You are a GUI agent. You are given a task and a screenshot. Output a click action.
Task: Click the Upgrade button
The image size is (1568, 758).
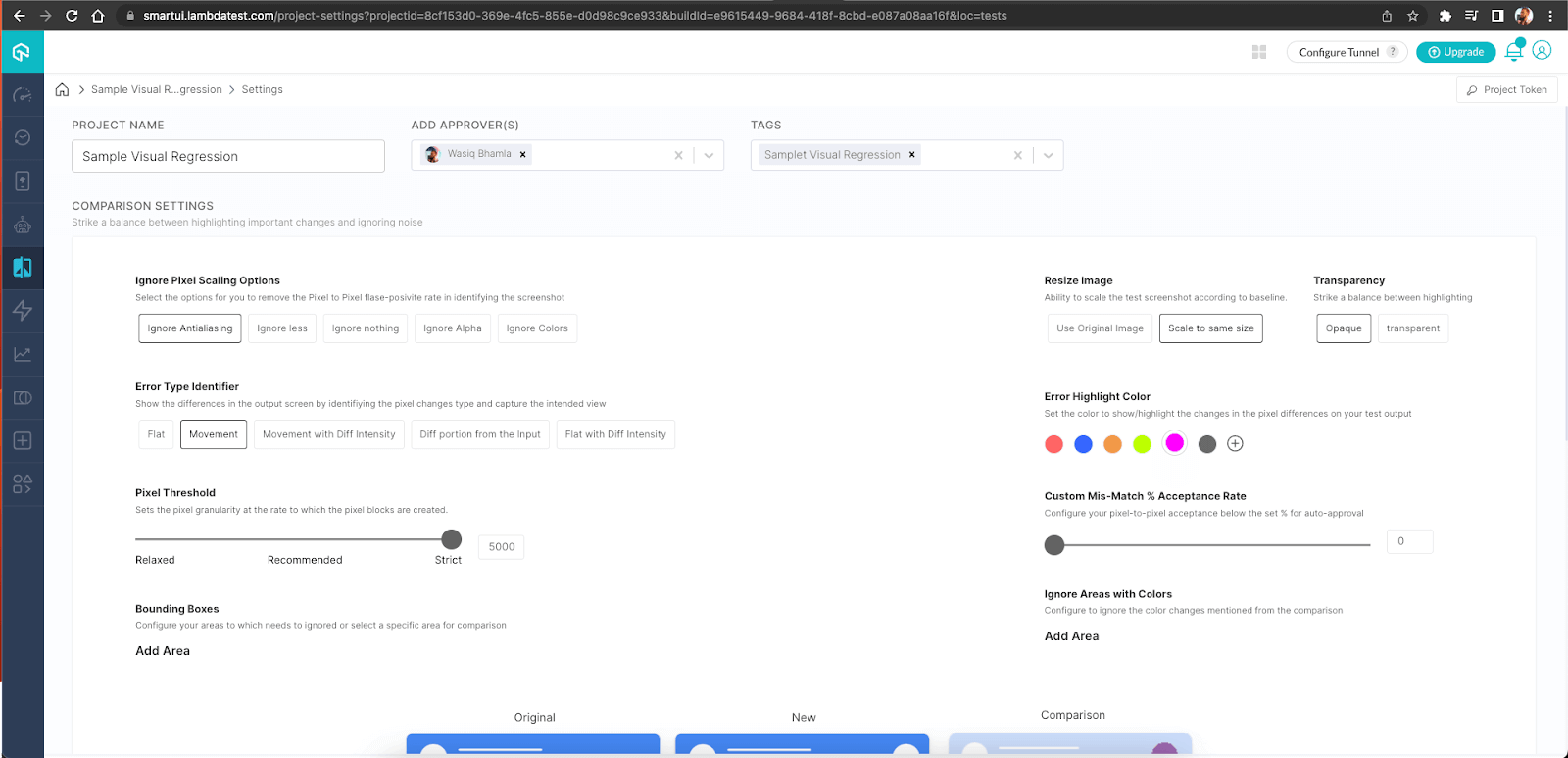click(1455, 52)
